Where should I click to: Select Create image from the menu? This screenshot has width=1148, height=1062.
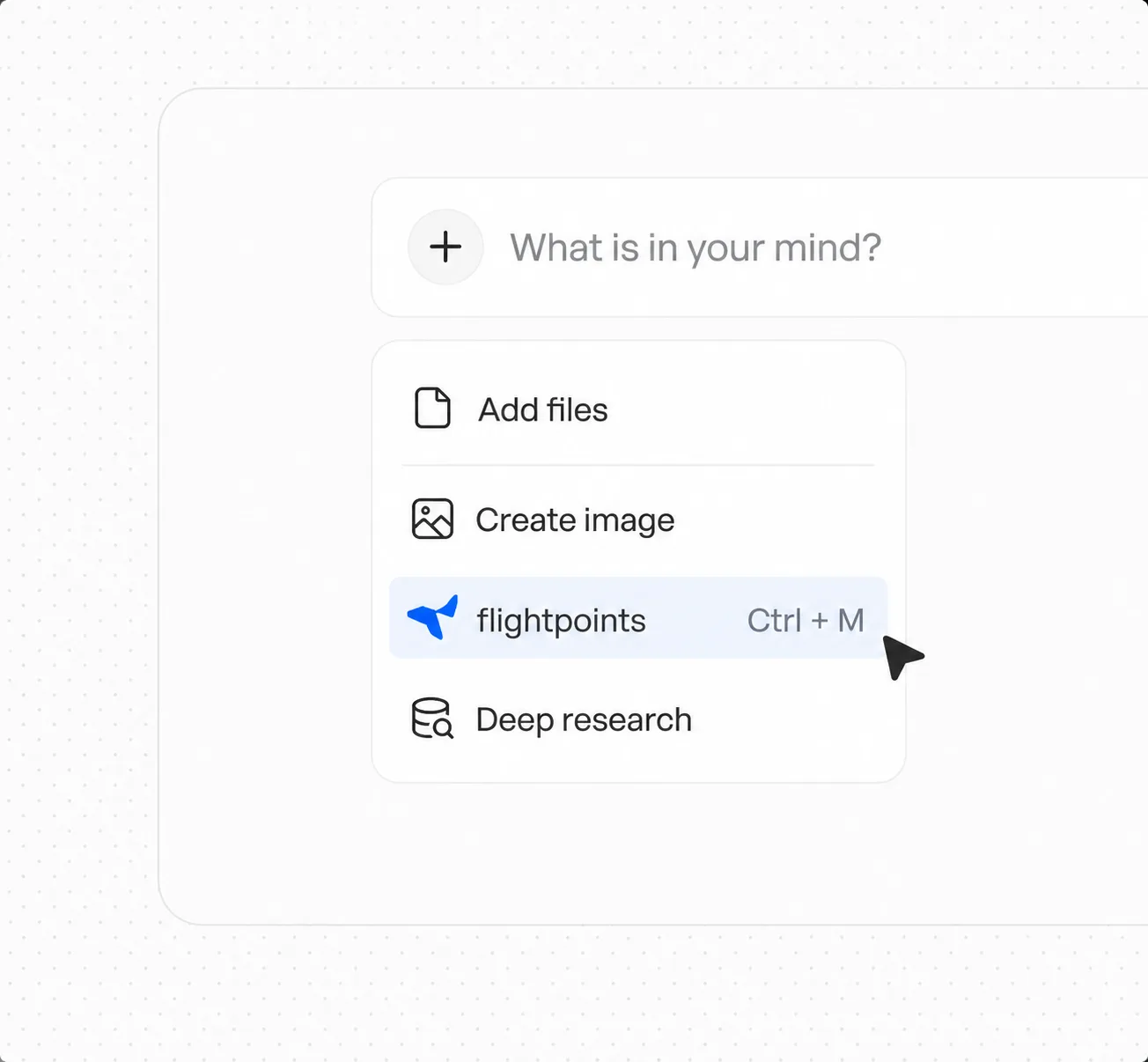638,520
